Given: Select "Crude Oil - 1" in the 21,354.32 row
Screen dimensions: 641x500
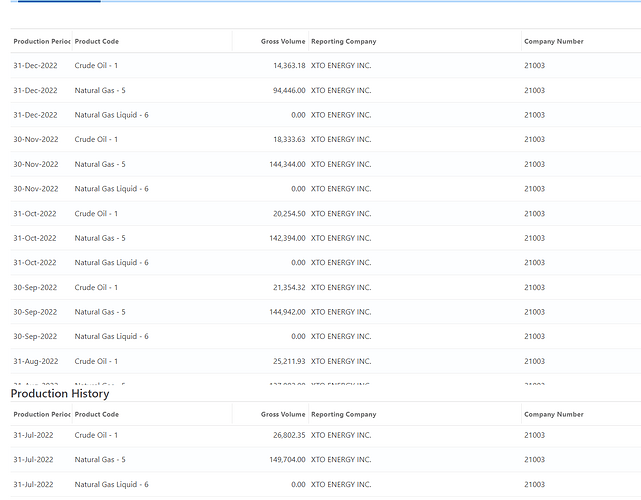Looking at the screenshot, I should 96,287.
